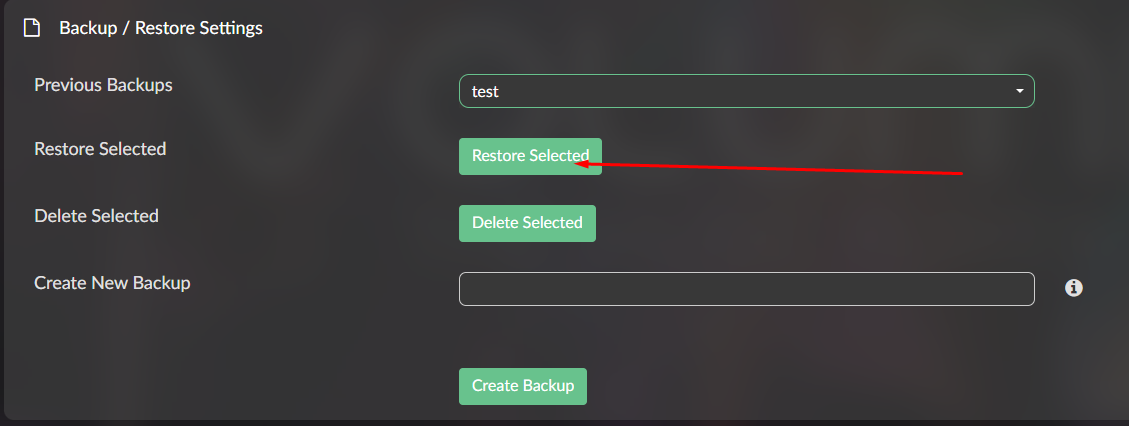Open the Previous Backups combo box
The height and width of the screenshot is (426, 1129).
tap(747, 91)
